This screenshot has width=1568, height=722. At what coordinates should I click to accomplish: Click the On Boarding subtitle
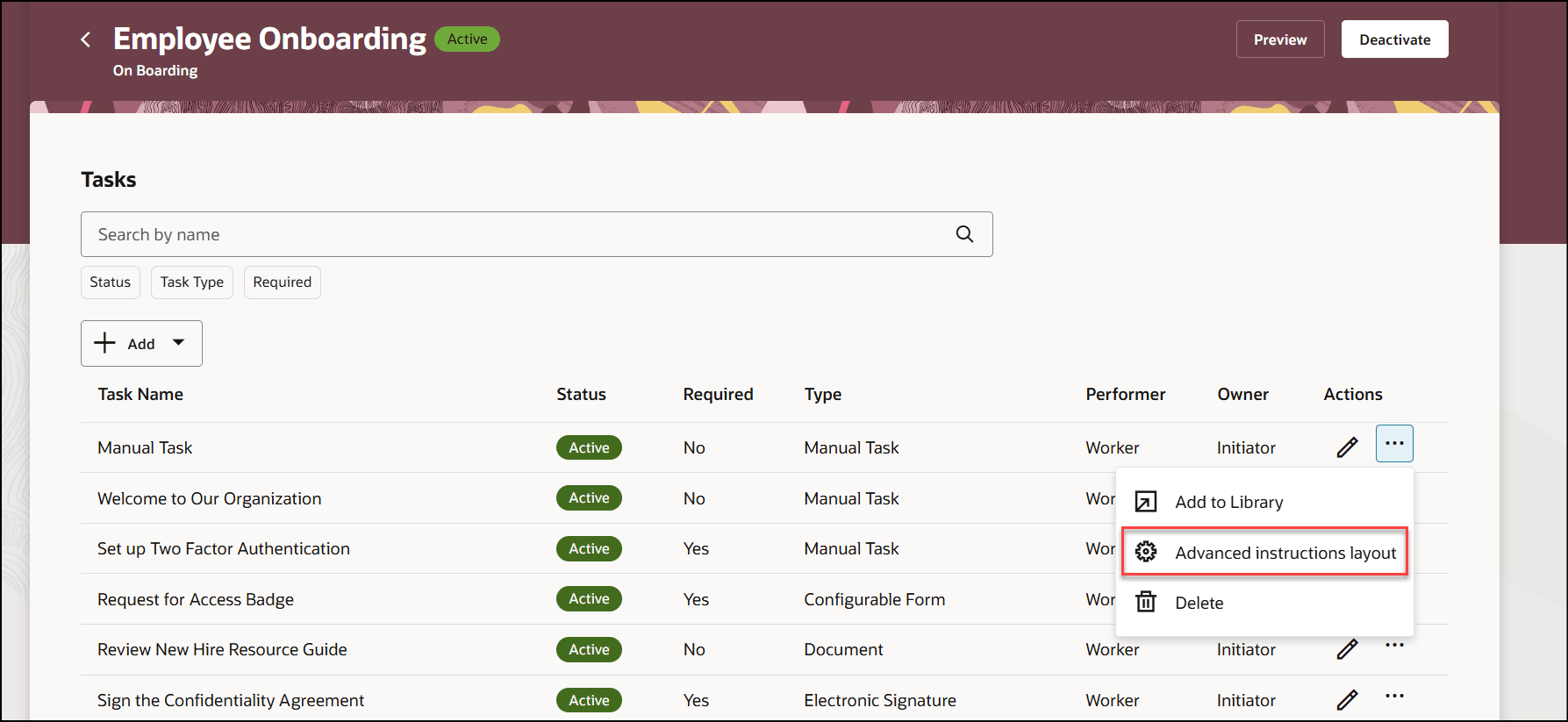point(155,70)
